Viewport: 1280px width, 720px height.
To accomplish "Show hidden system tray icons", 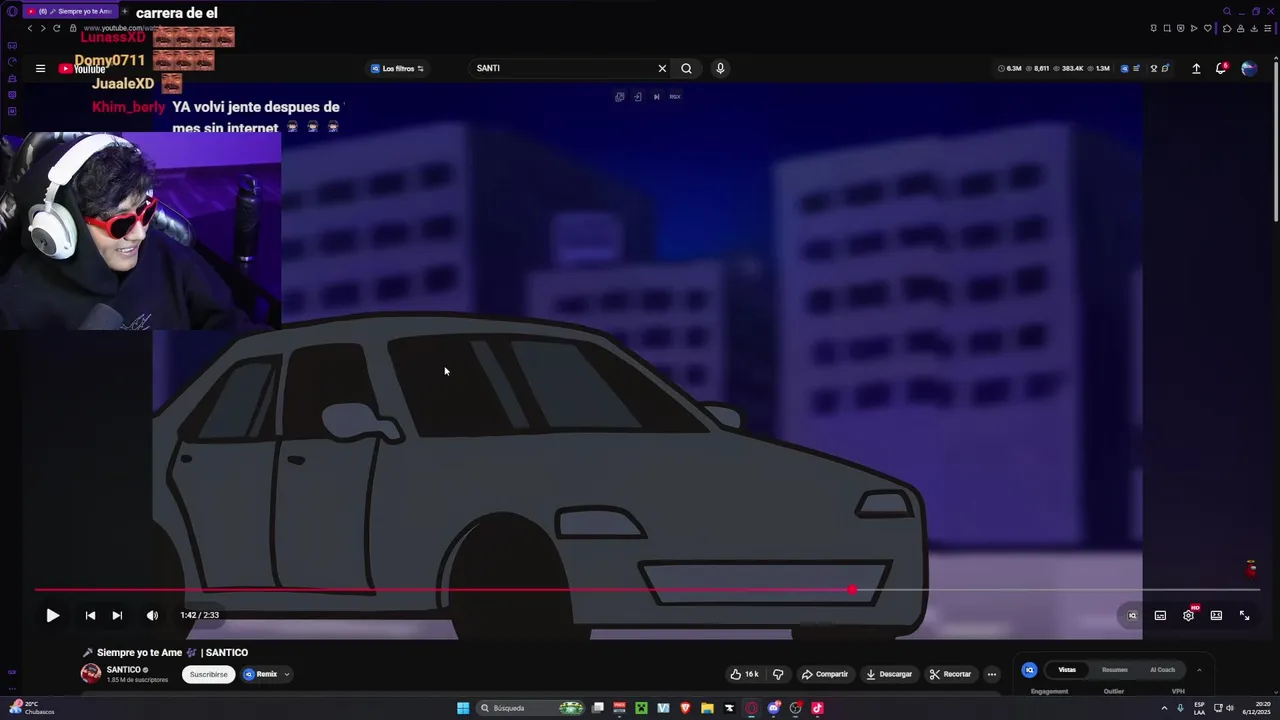I will click(x=1164, y=708).
